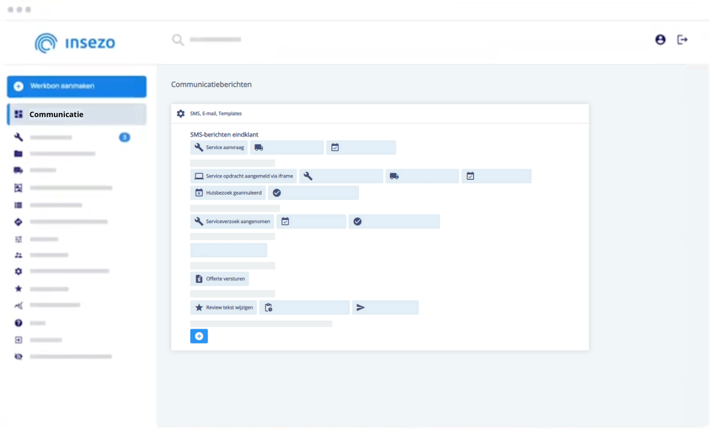Open the user account profile icon
Viewport: 710px width, 430px height.
click(x=660, y=40)
